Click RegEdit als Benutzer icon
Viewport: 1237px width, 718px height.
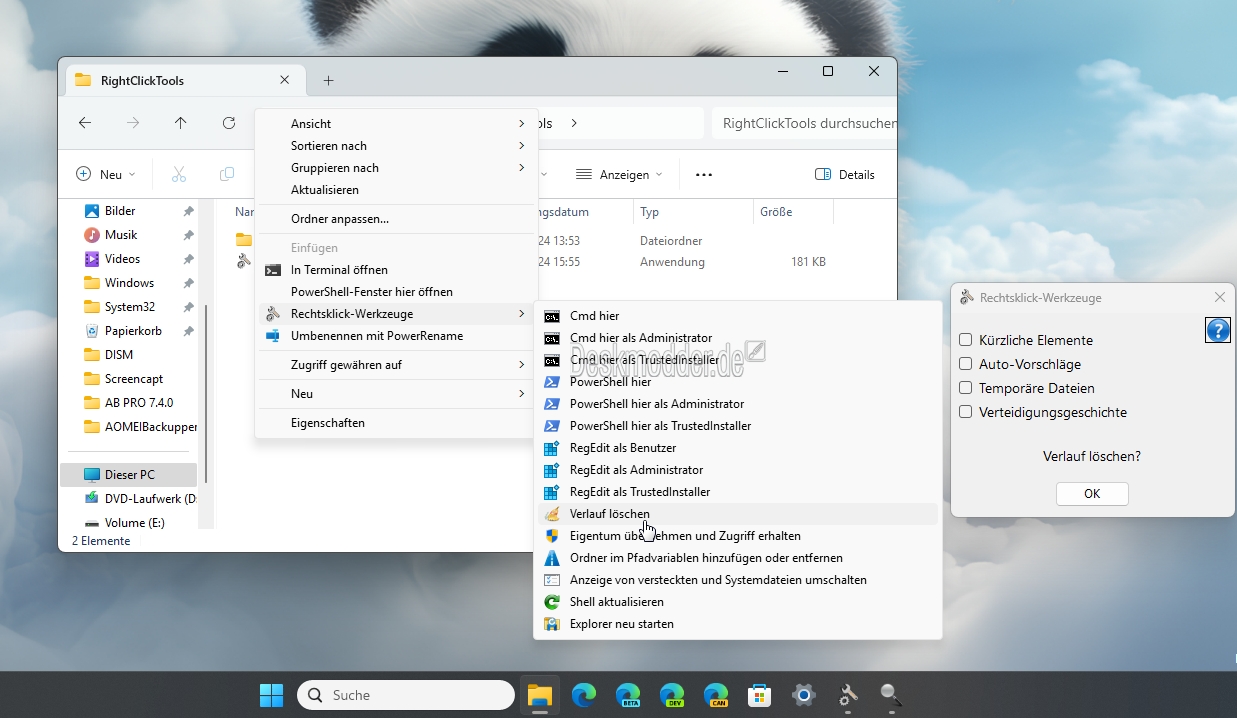(x=552, y=448)
